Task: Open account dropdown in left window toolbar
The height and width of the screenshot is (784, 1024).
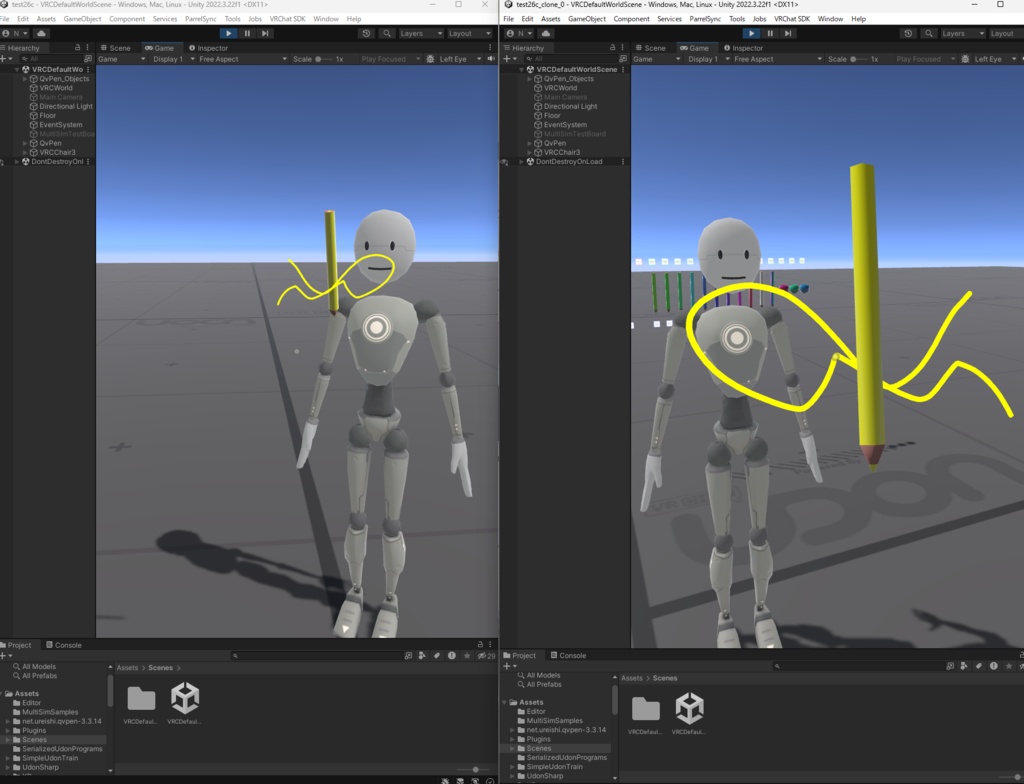Action: point(15,33)
